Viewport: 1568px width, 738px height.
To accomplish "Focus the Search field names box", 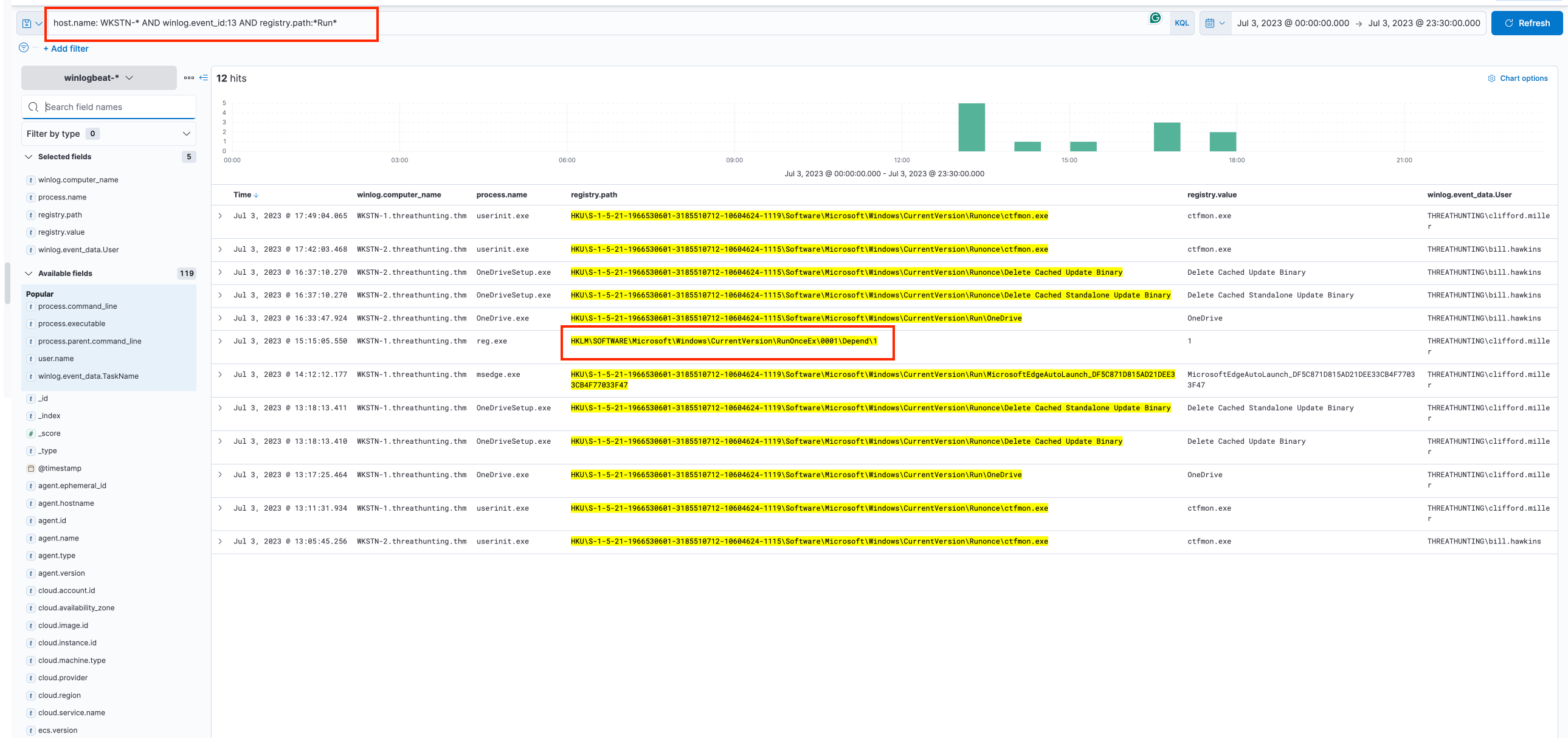I will click(108, 107).
